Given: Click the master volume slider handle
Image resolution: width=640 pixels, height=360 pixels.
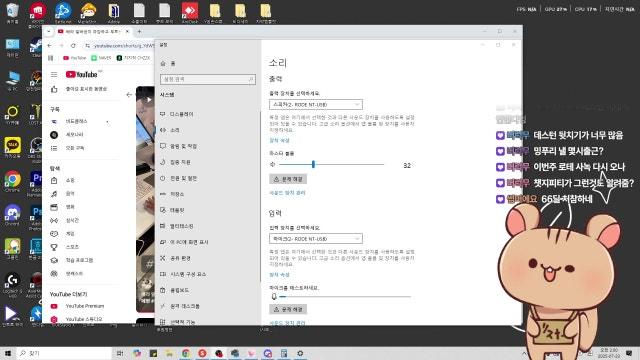Looking at the screenshot, I should pos(313,164).
